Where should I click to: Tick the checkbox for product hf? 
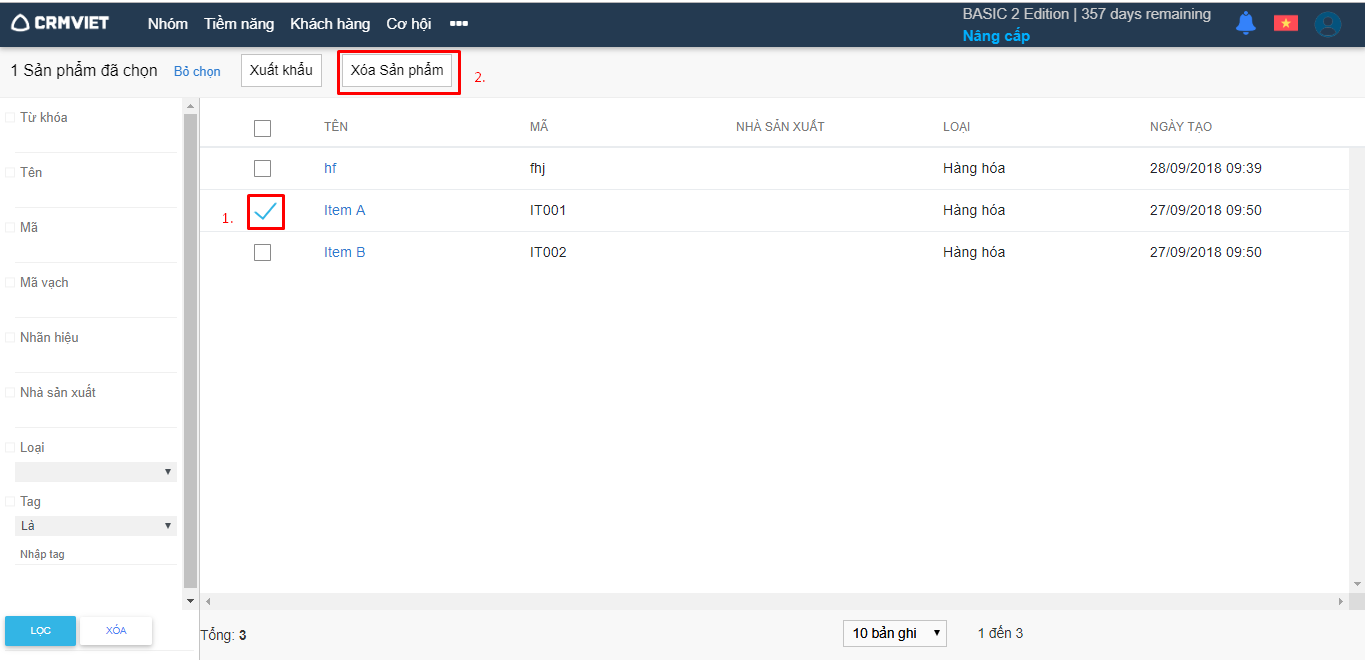262,168
